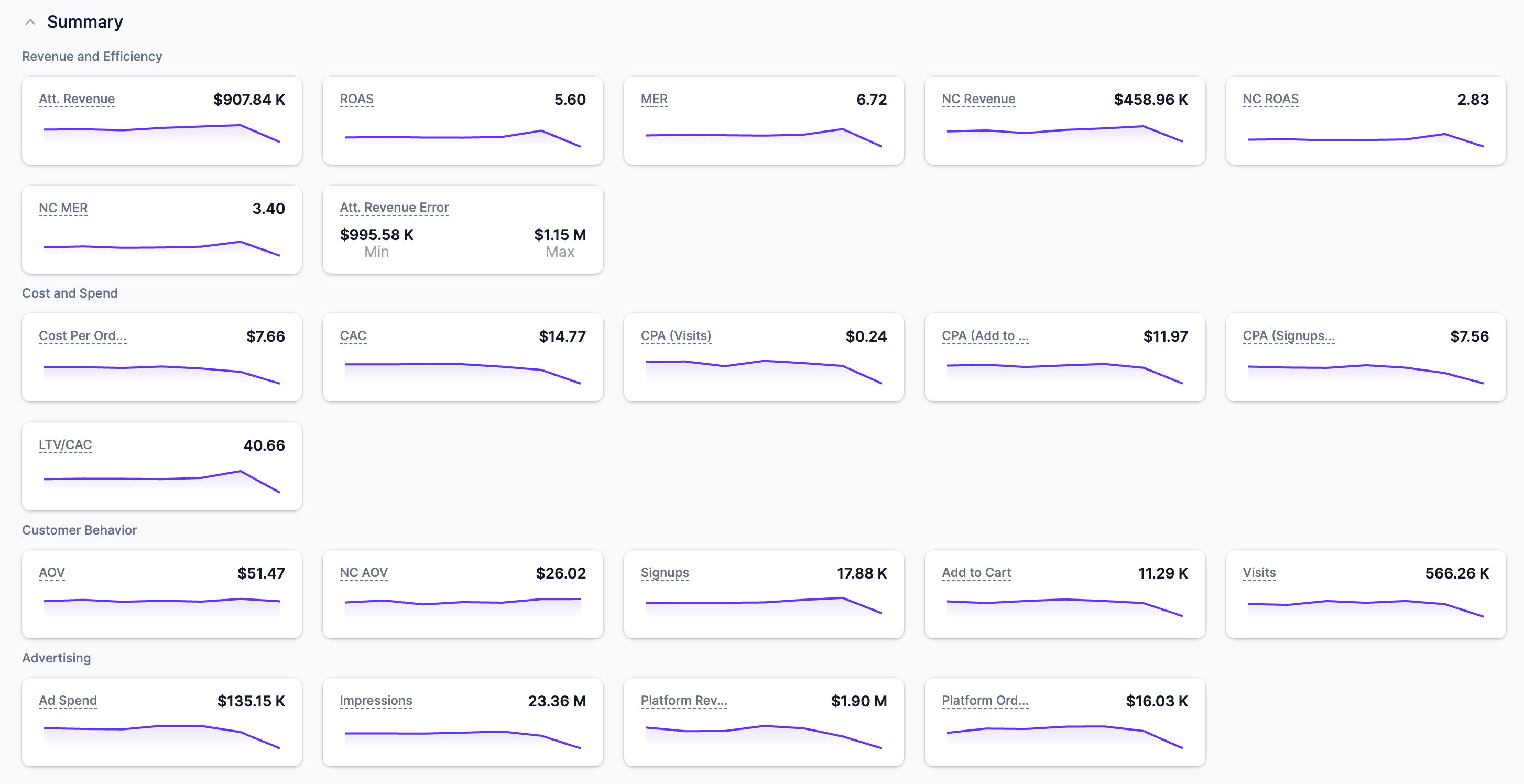
Task: Collapse the Summary section chevron
Action: click(x=30, y=23)
